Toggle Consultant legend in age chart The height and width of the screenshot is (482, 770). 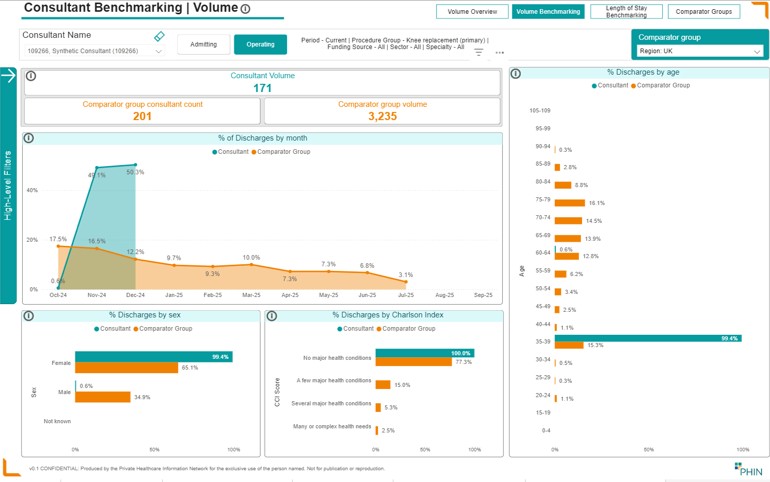(610, 85)
